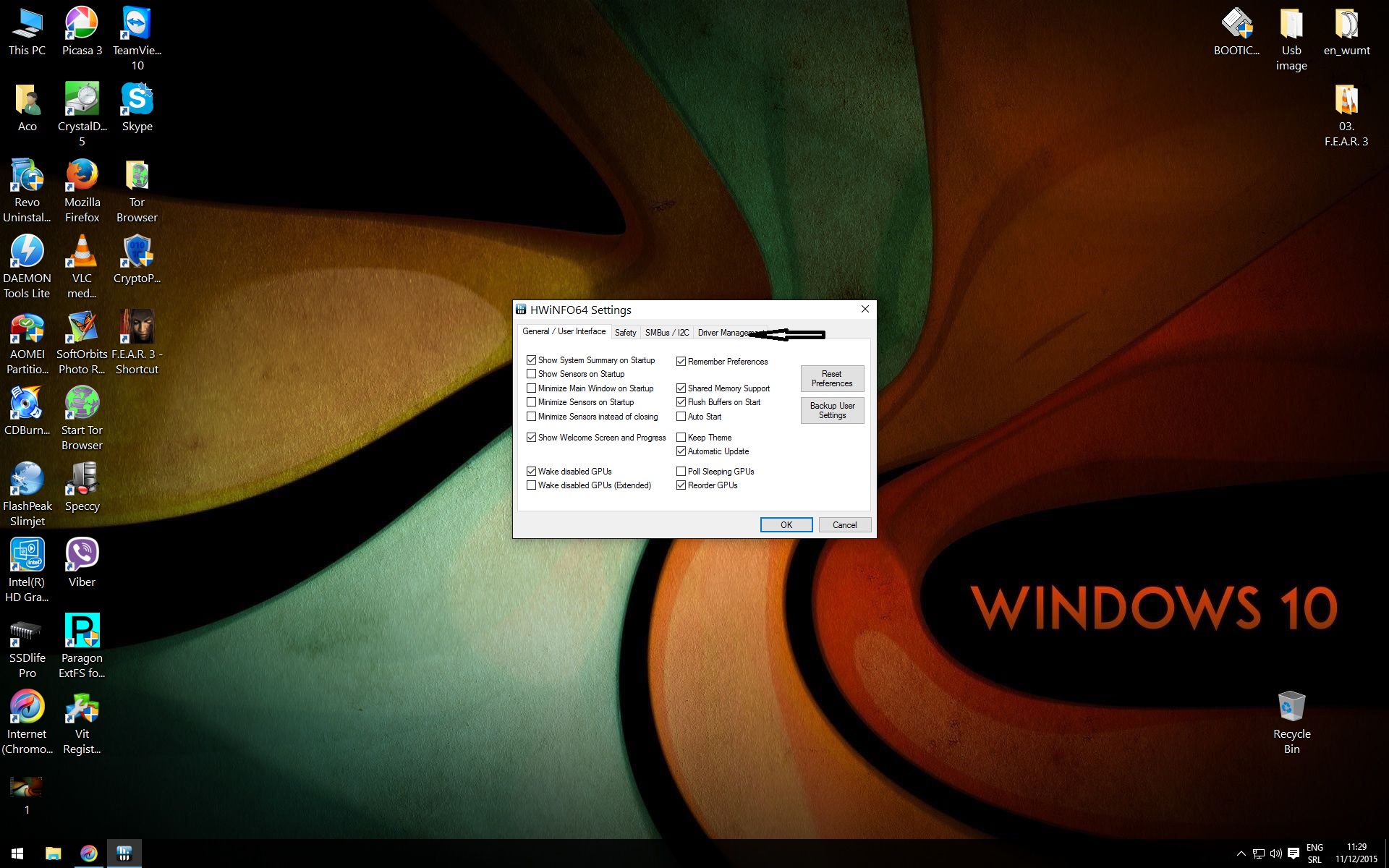1389x868 pixels.
Task: Open the SMBus / I2C tab
Action: pyautogui.click(x=666, y=333)
